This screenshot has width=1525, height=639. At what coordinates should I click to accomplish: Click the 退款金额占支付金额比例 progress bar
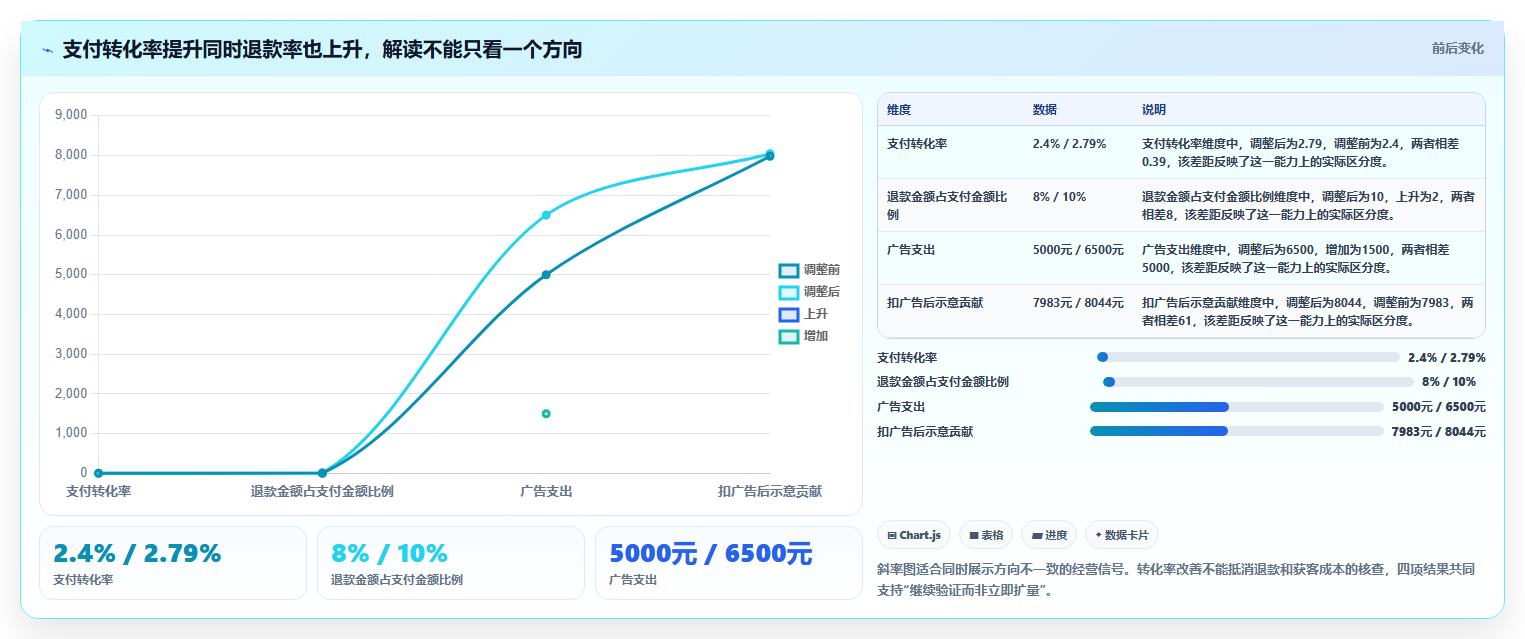[1258, 381]
